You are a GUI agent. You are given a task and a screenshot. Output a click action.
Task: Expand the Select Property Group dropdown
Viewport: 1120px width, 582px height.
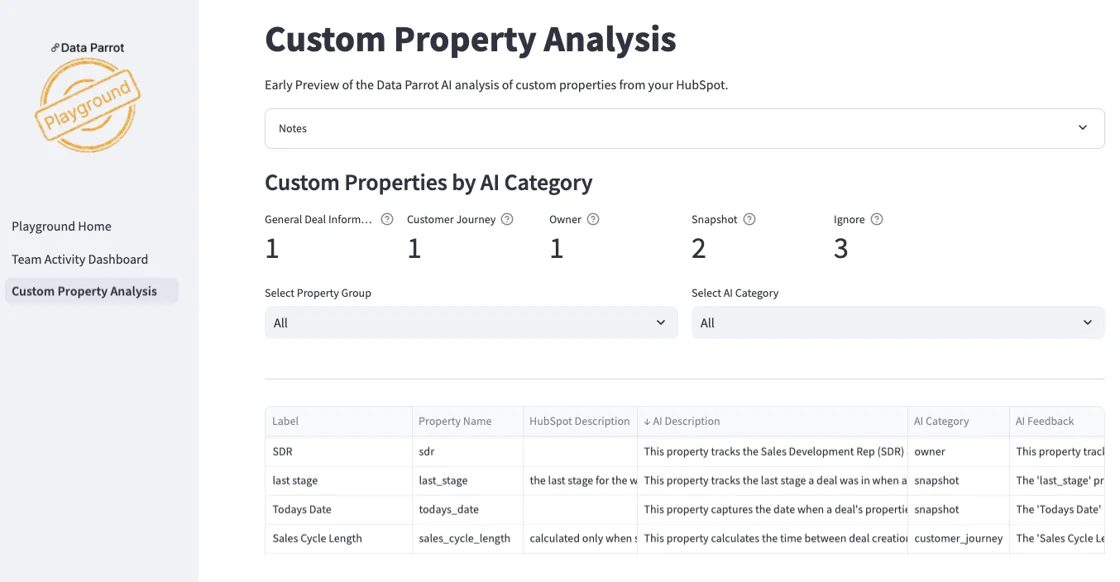click(470, 322)
